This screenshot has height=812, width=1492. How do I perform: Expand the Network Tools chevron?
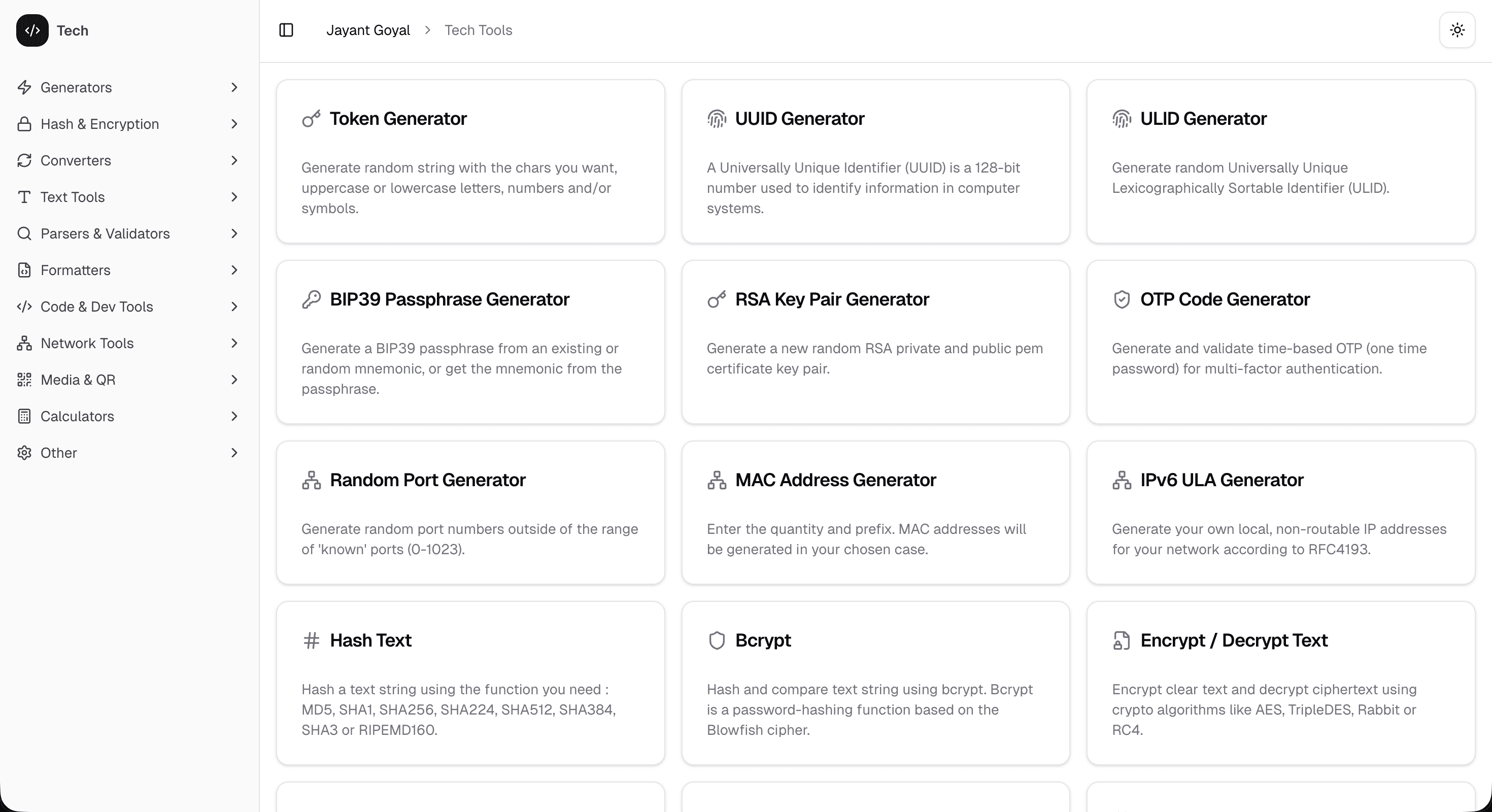click(x=234, y=344)
